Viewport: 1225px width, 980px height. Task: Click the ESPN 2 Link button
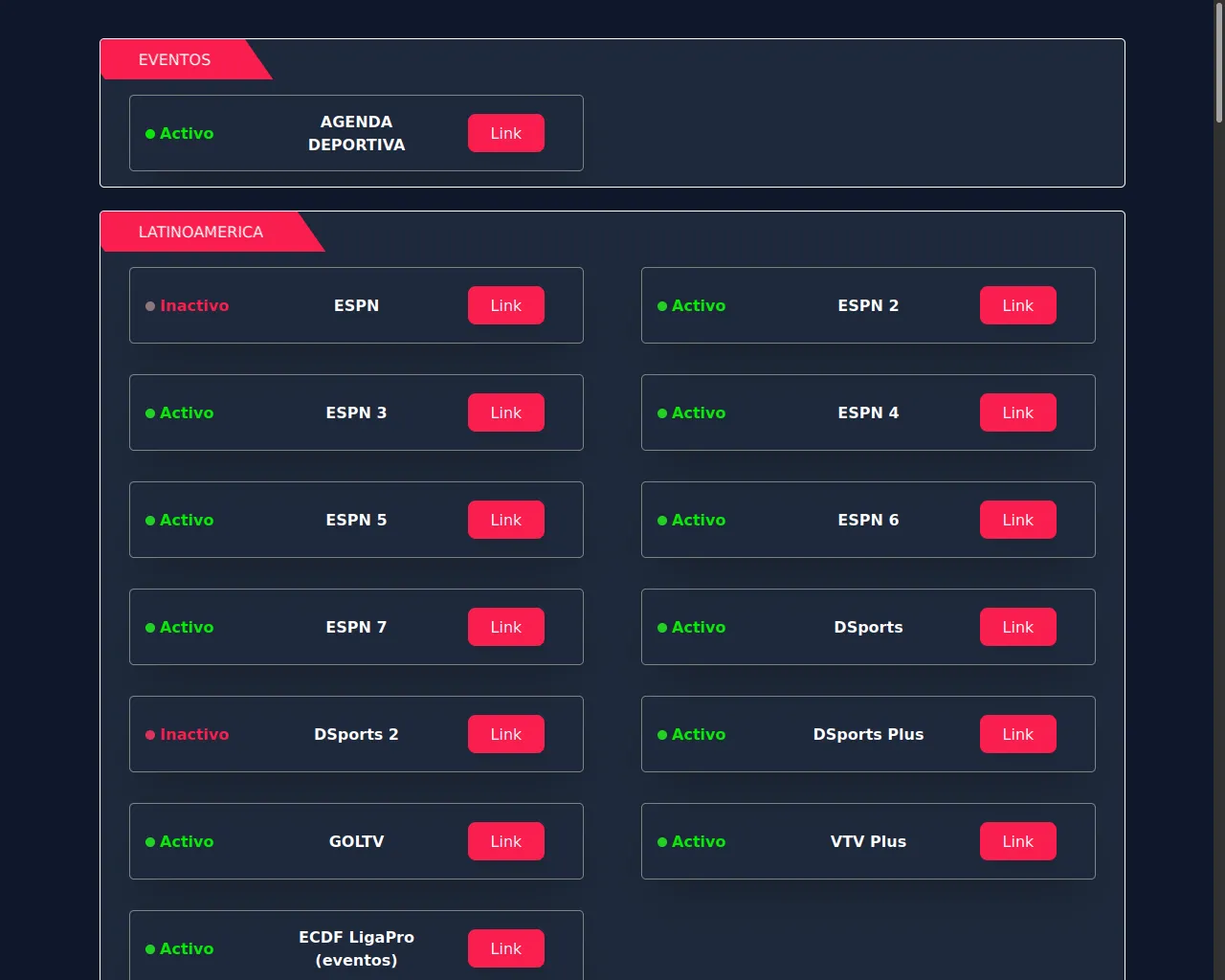(x=1018, y=305)
